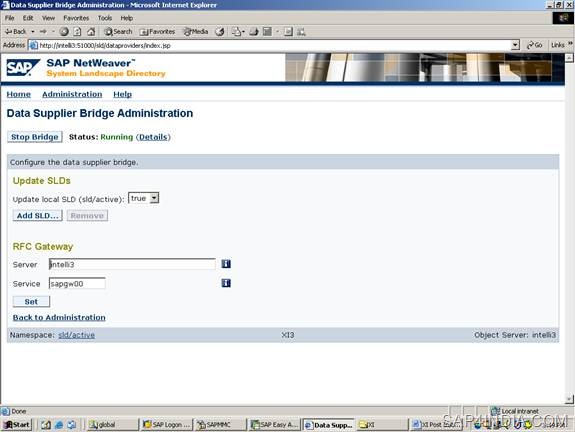Expand the Update local SLD dropdown
The height and width of the screenshot is (432, 575).
click(x=154, y=198)
